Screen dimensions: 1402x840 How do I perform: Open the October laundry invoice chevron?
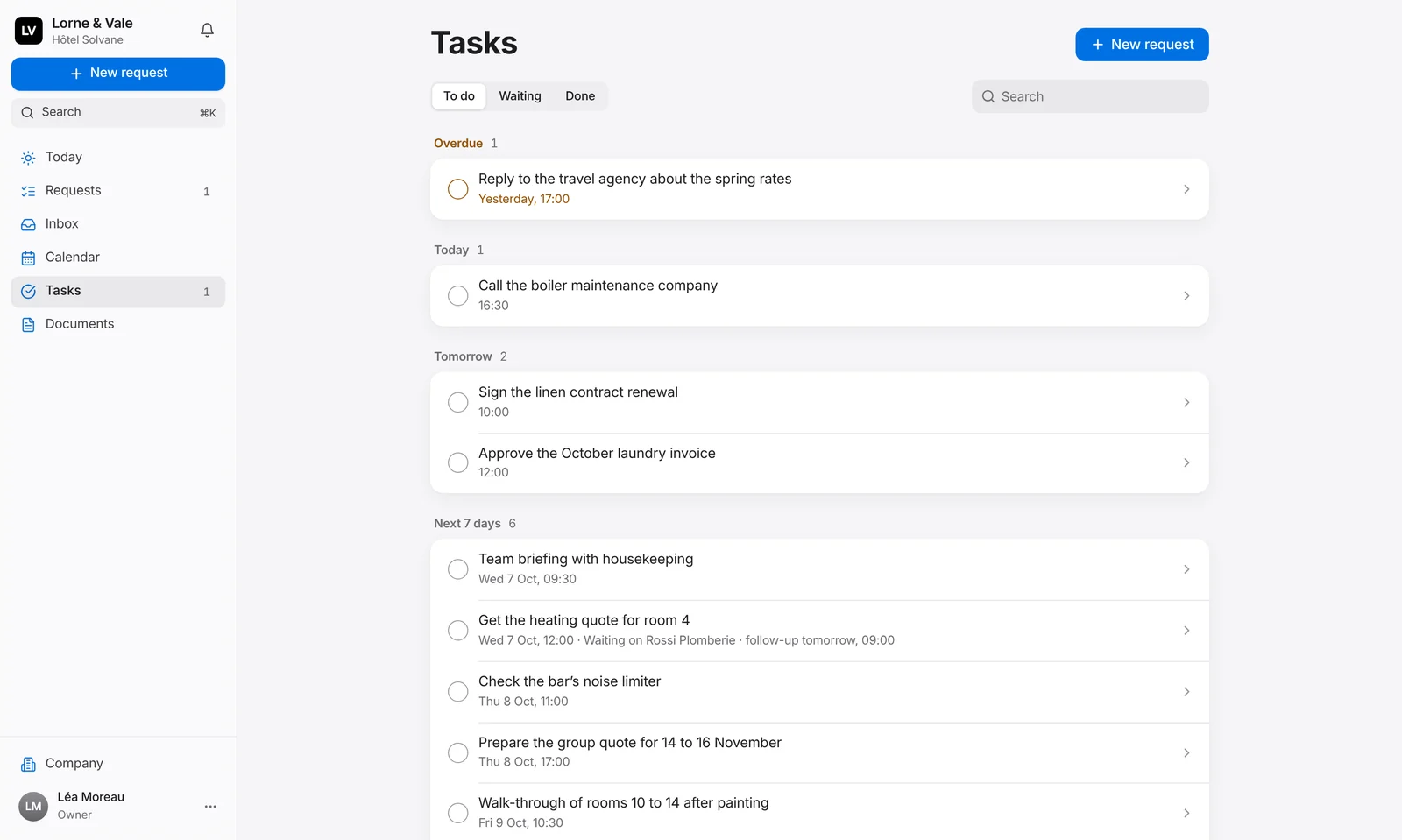click(1186, 462)
